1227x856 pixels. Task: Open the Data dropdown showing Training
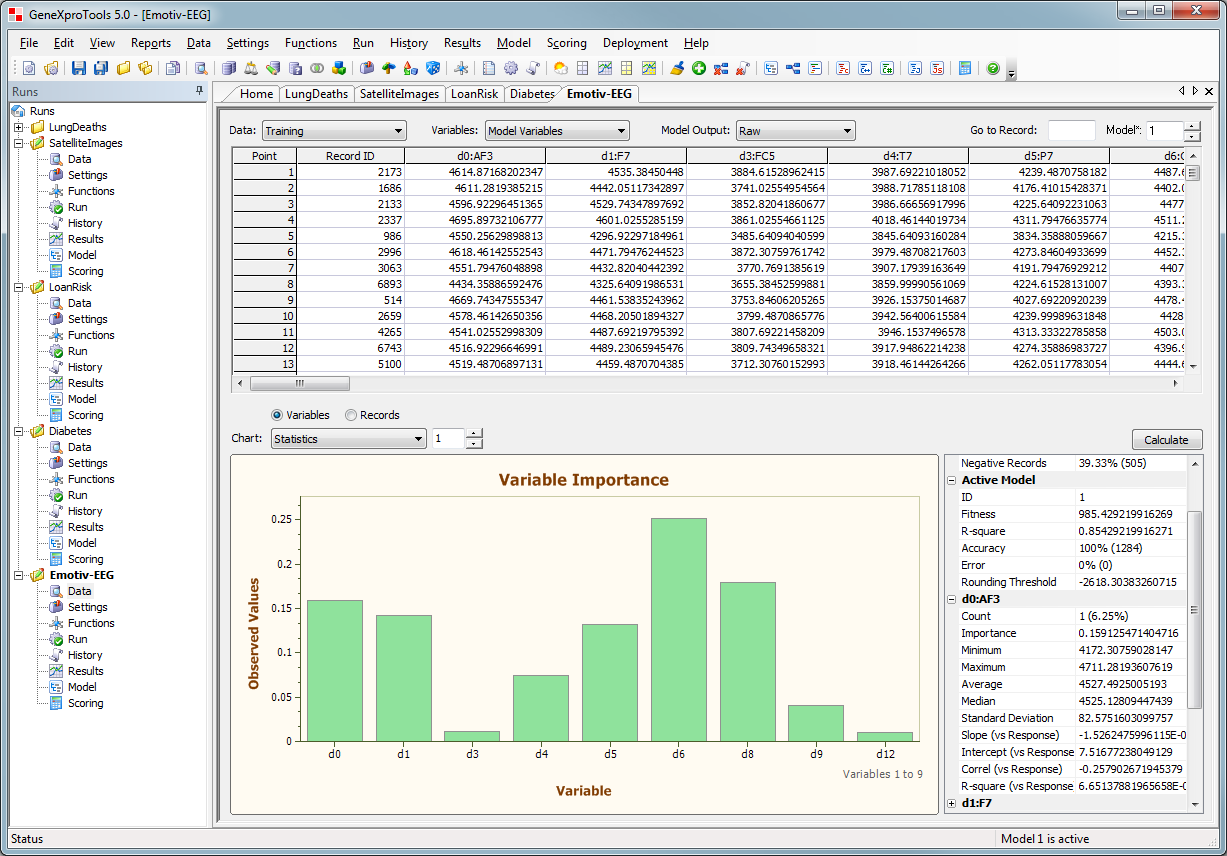point(334,130)
